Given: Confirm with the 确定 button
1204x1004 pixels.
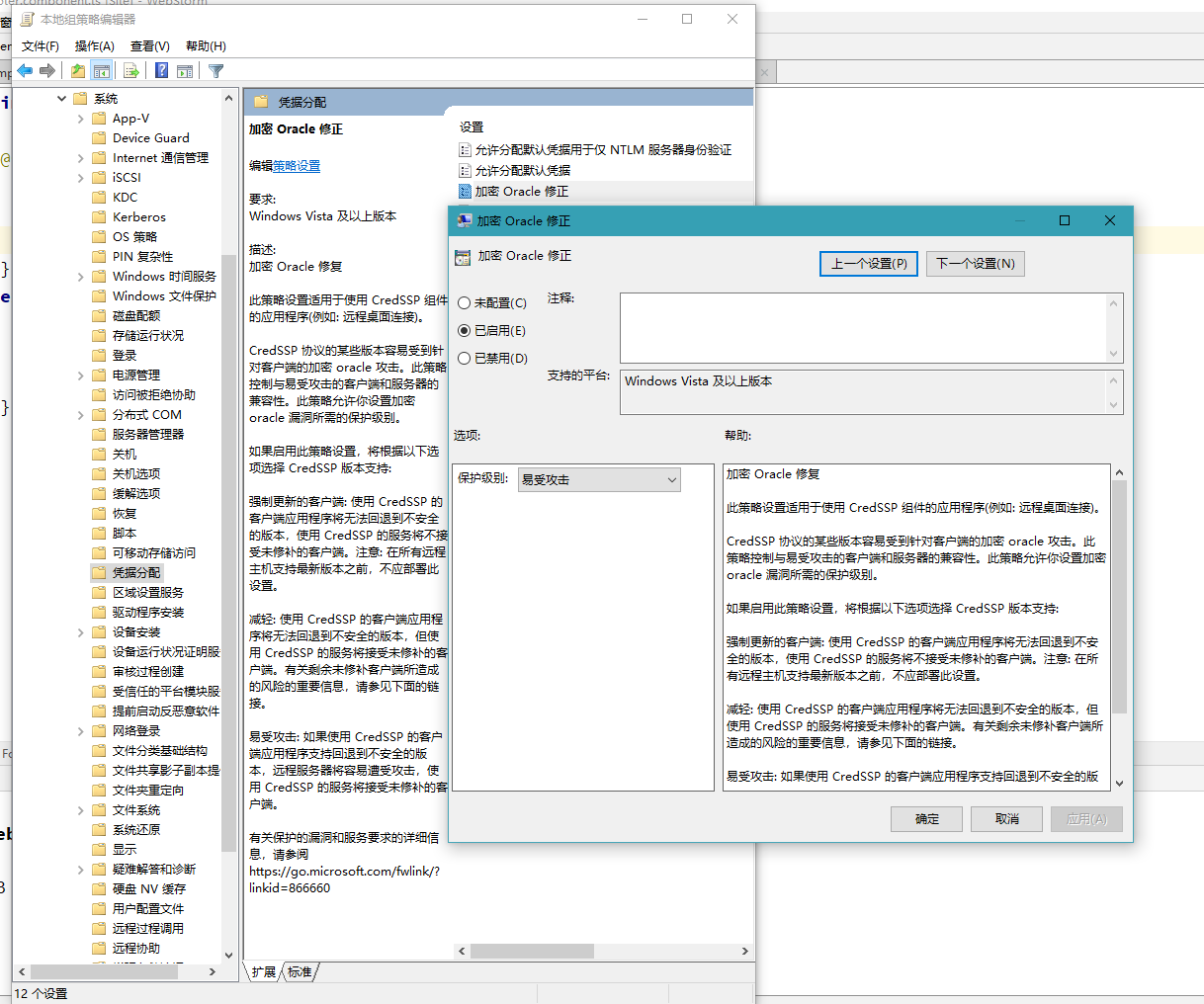Looking at the screenshot, I should coord(927,819).
